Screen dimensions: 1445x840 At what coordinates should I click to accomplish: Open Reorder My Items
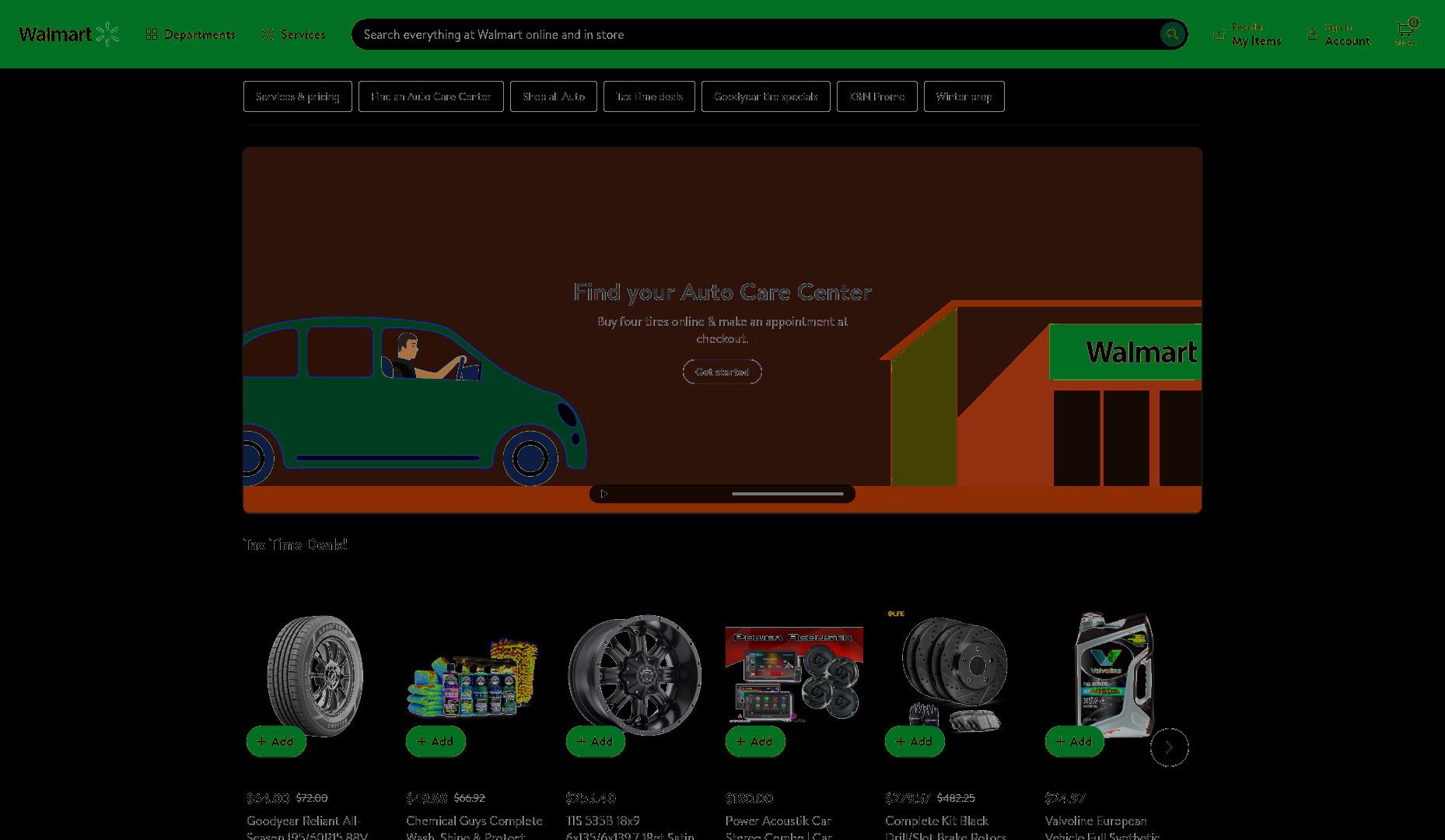(x=1247, y=34)
